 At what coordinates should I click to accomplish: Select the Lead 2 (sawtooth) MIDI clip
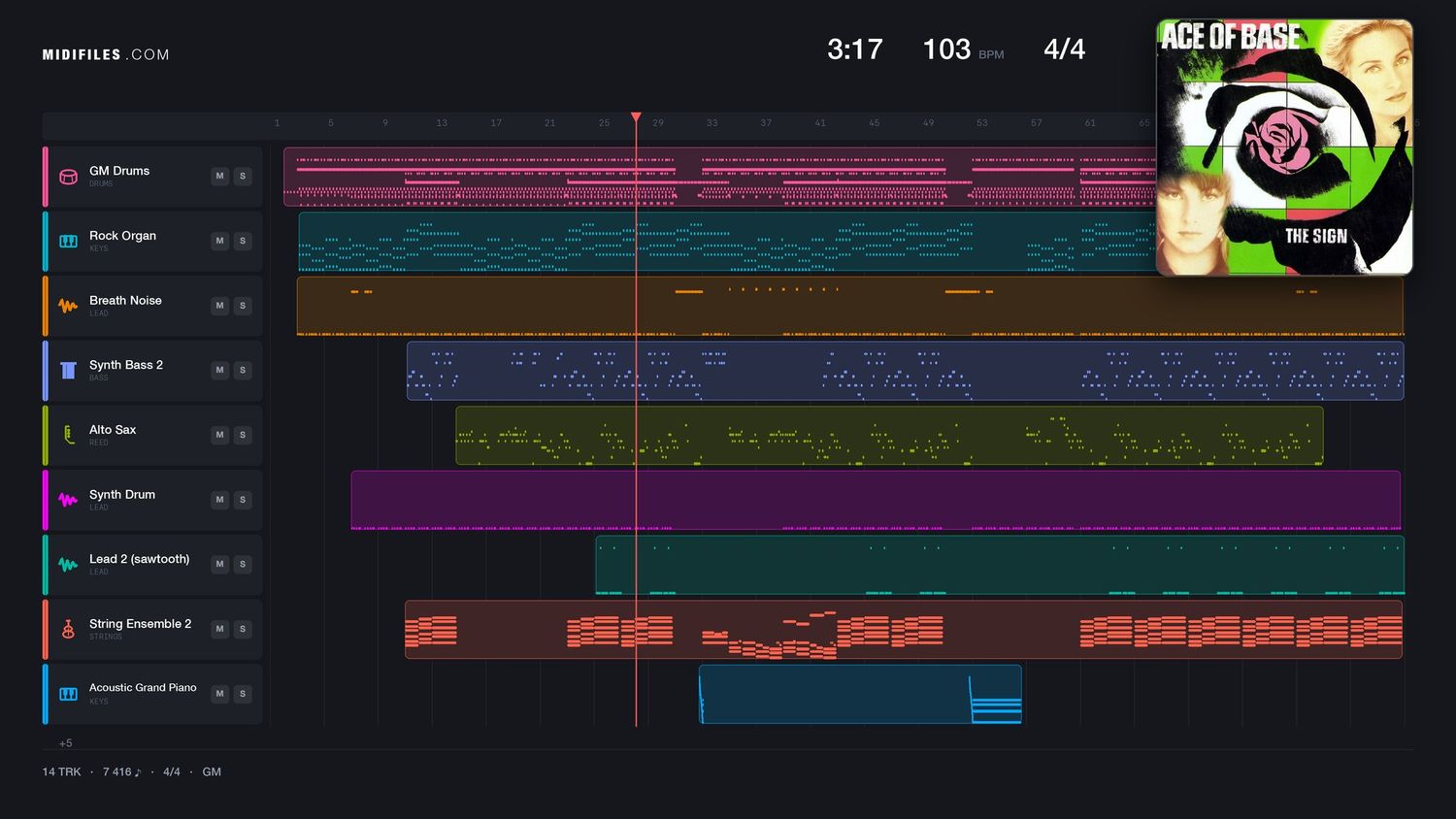coord(1000,565)
